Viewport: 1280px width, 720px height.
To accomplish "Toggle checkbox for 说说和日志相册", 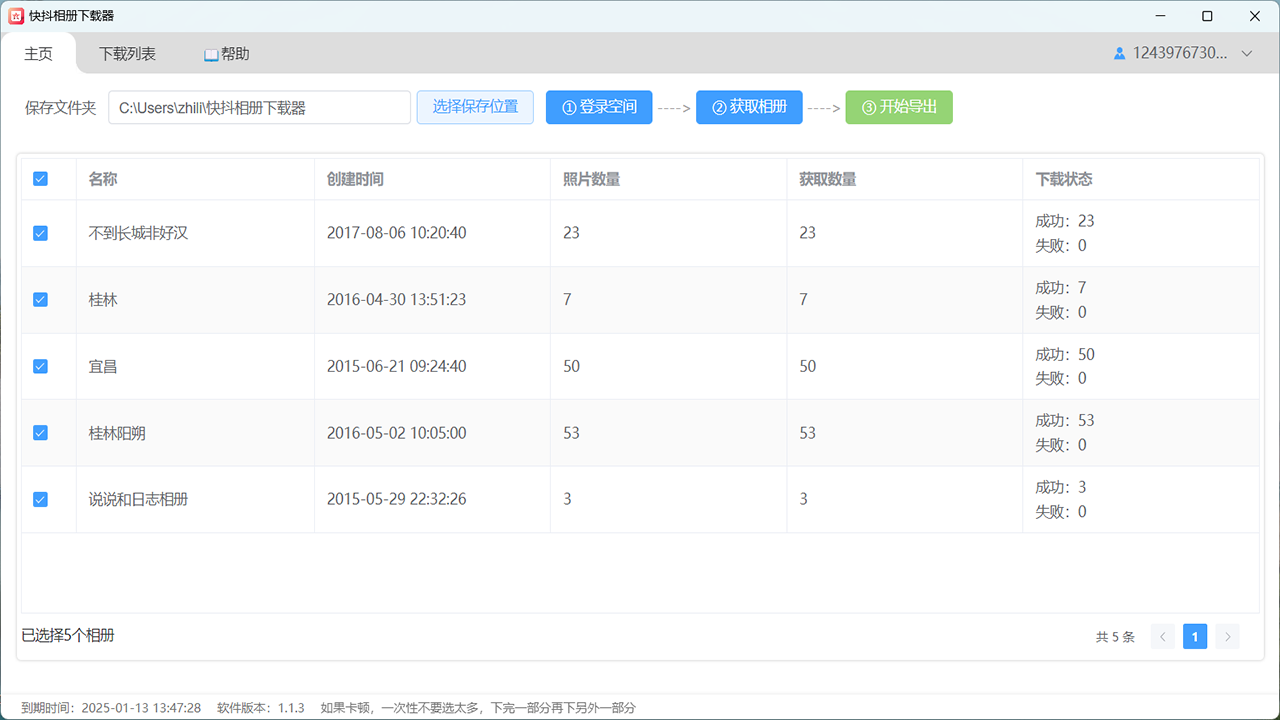I will (x=40, y=499).
